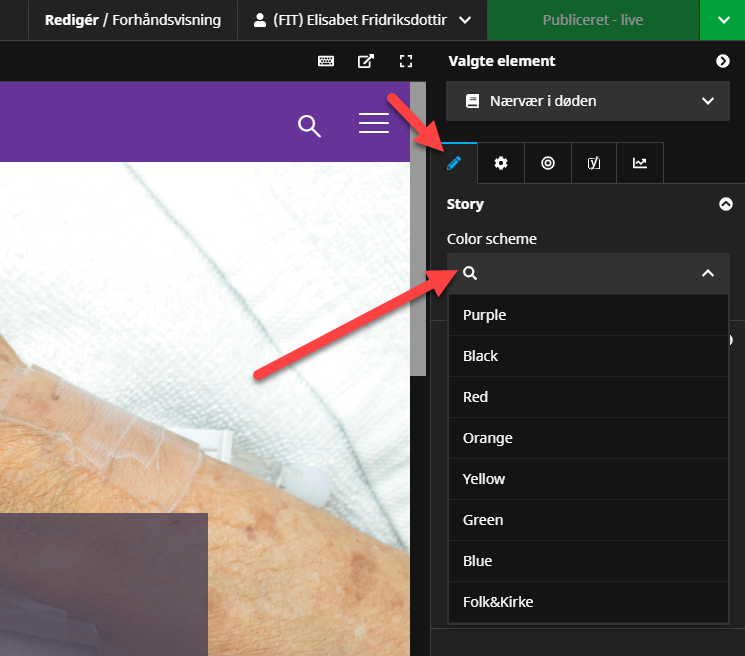745x656 pixels.
Task: Choose Folk&Kirke color scheme
Action: tap(588, 602)
